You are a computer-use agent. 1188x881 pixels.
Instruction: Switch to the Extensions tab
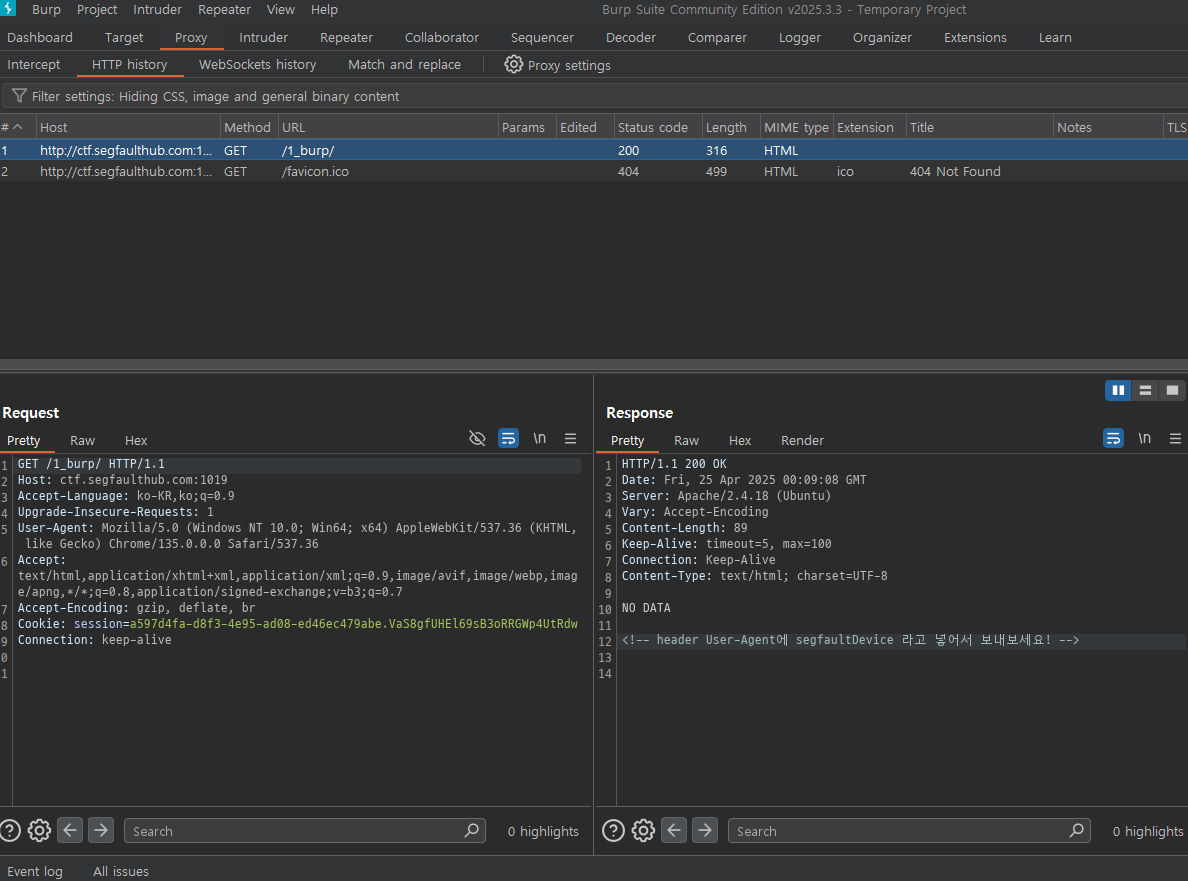[975, 37]
